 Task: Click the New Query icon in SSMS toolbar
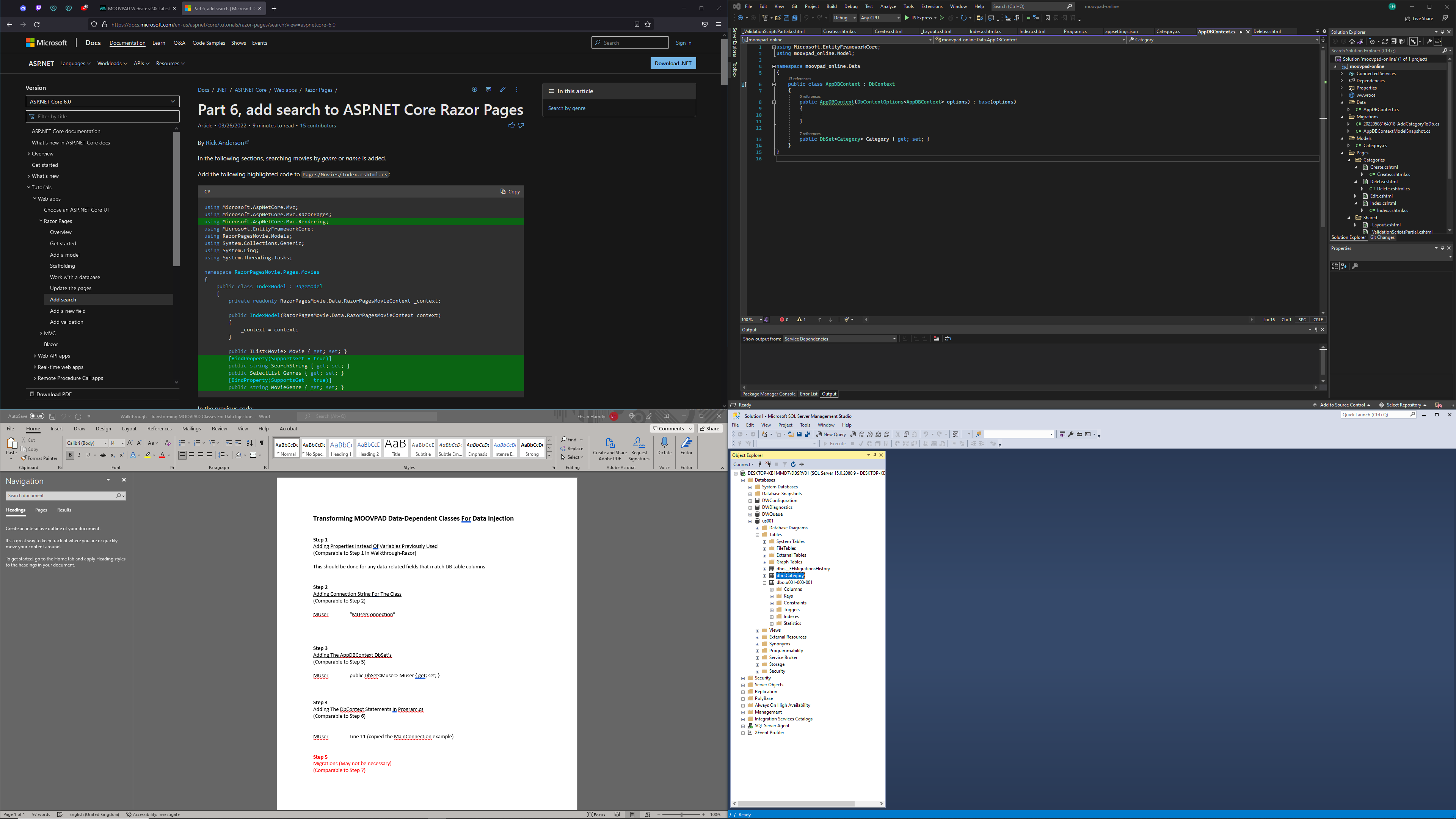831,434
